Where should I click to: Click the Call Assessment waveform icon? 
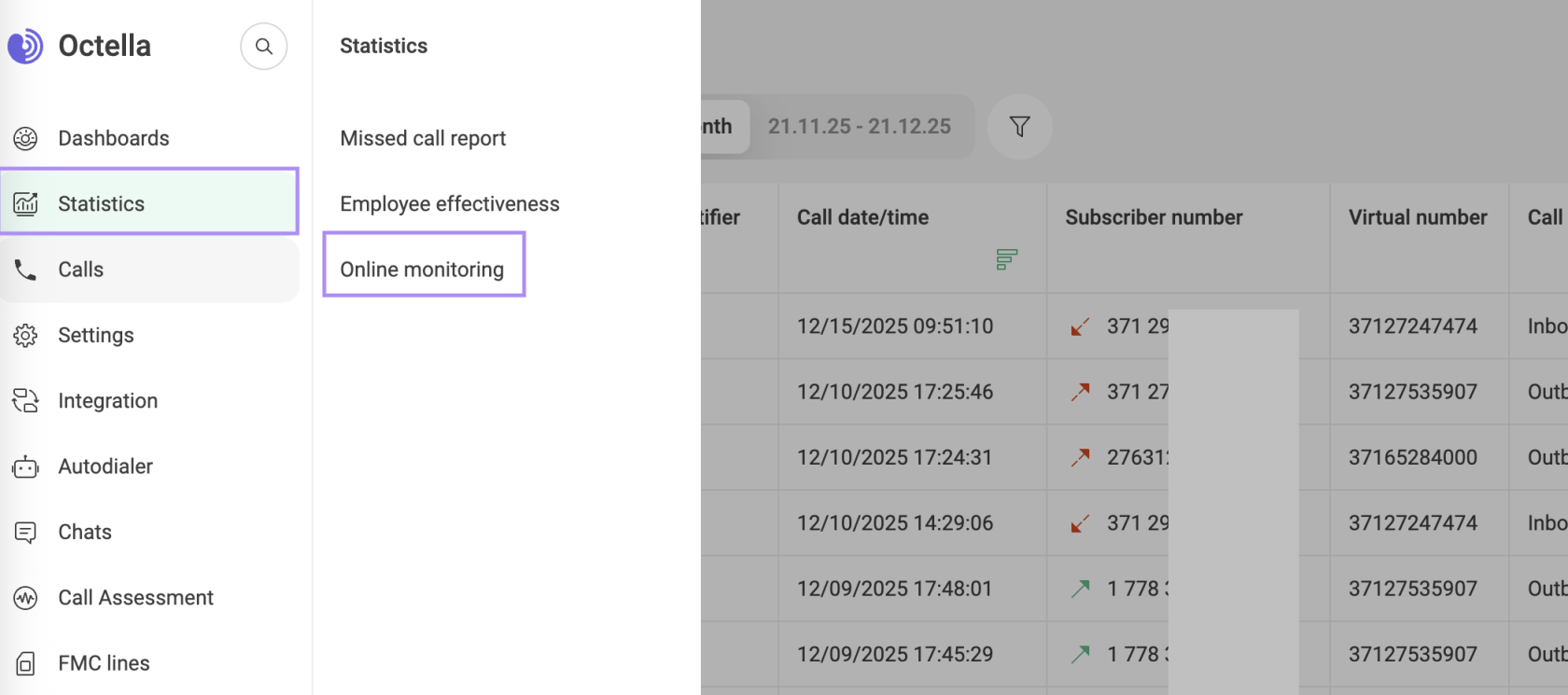coord(25,598)
